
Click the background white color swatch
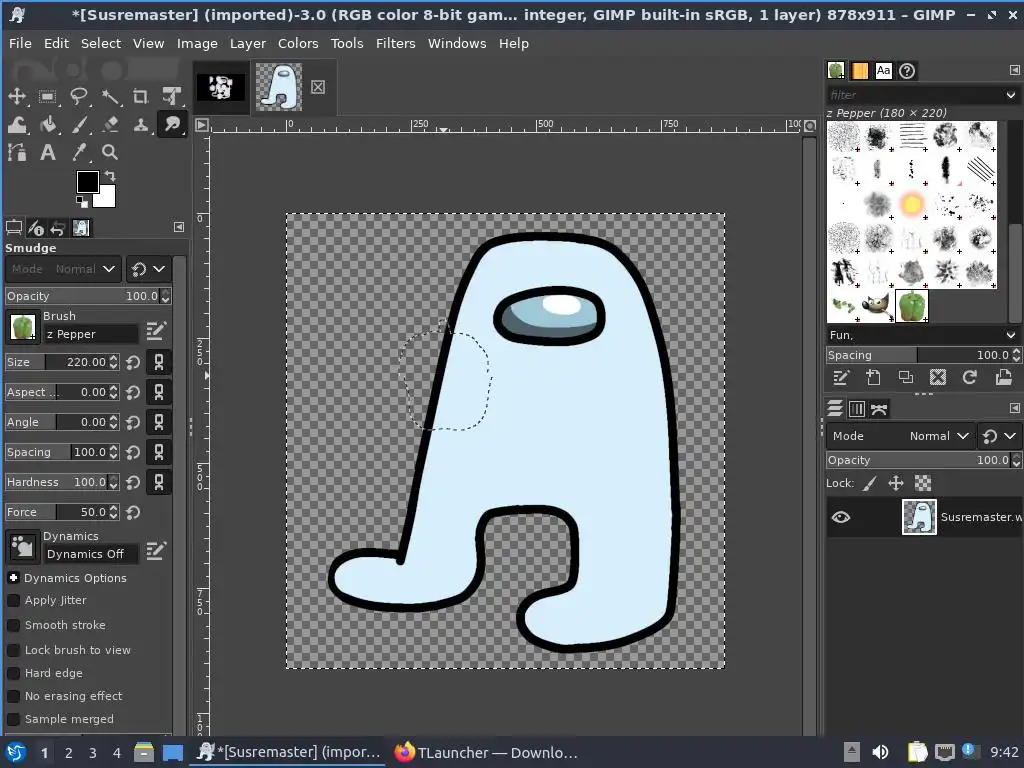106,198
